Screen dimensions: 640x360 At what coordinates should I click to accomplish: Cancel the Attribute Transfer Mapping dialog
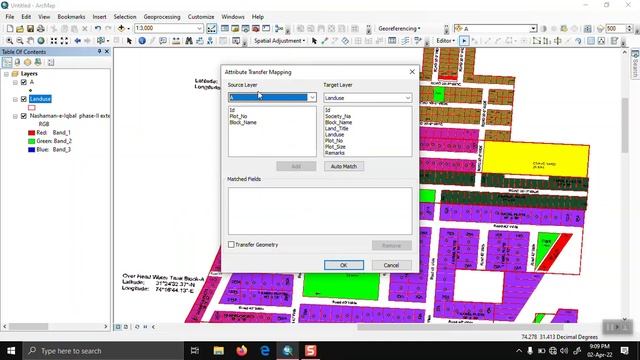point(391,265)
